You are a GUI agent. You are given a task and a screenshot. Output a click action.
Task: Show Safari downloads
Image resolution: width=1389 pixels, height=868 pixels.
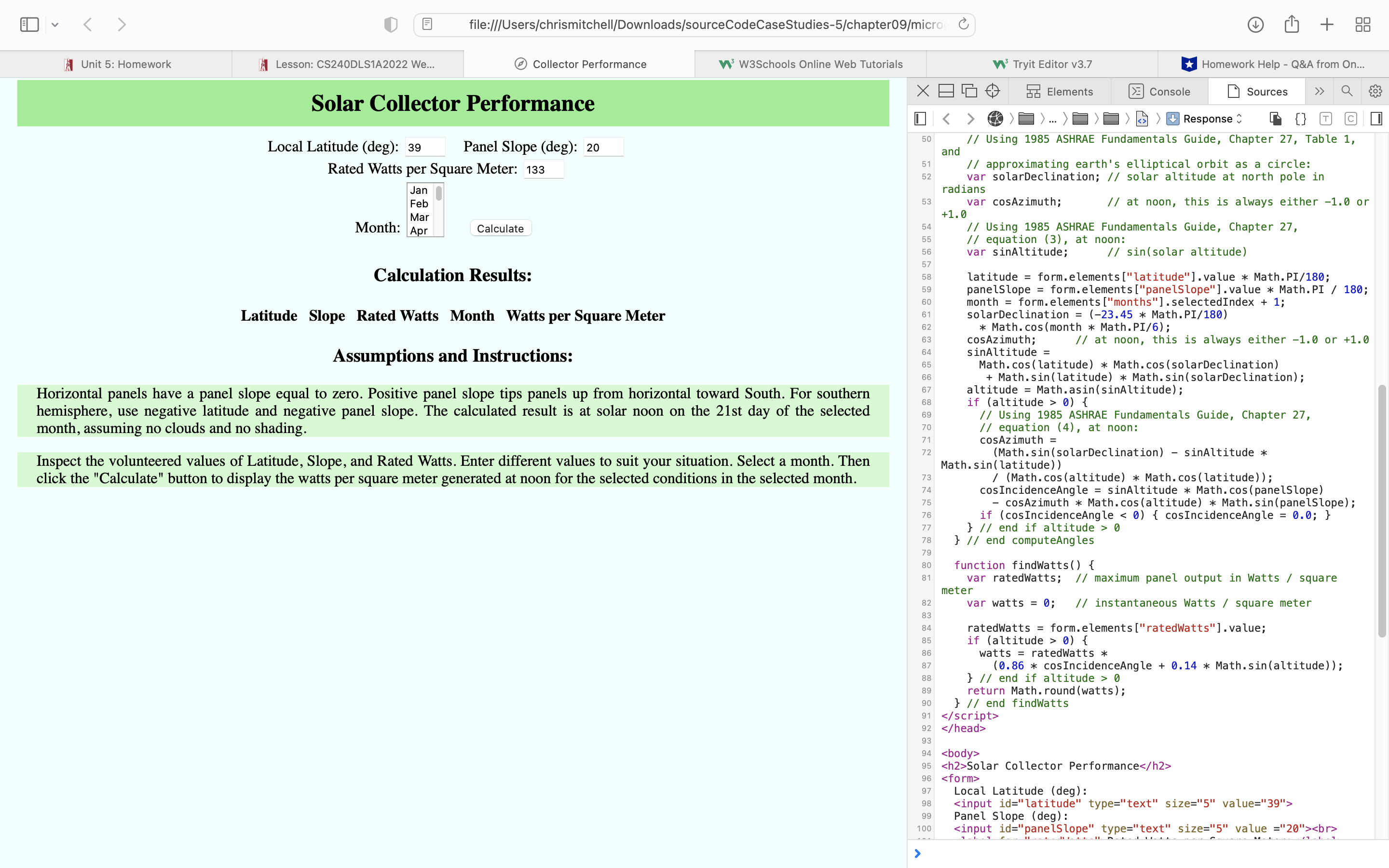1255,25
